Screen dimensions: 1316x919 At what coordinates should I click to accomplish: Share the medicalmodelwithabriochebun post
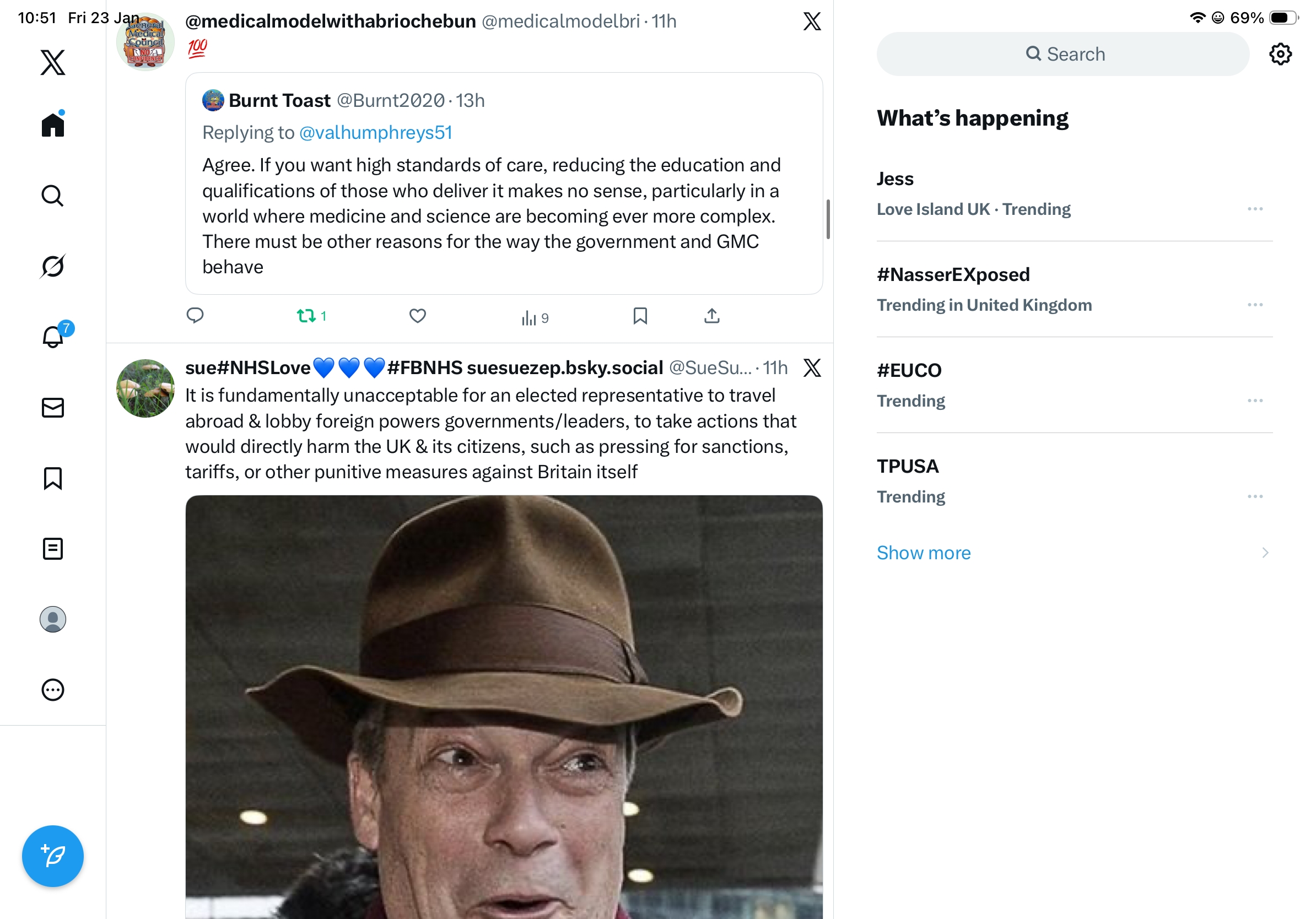[711, 316]
